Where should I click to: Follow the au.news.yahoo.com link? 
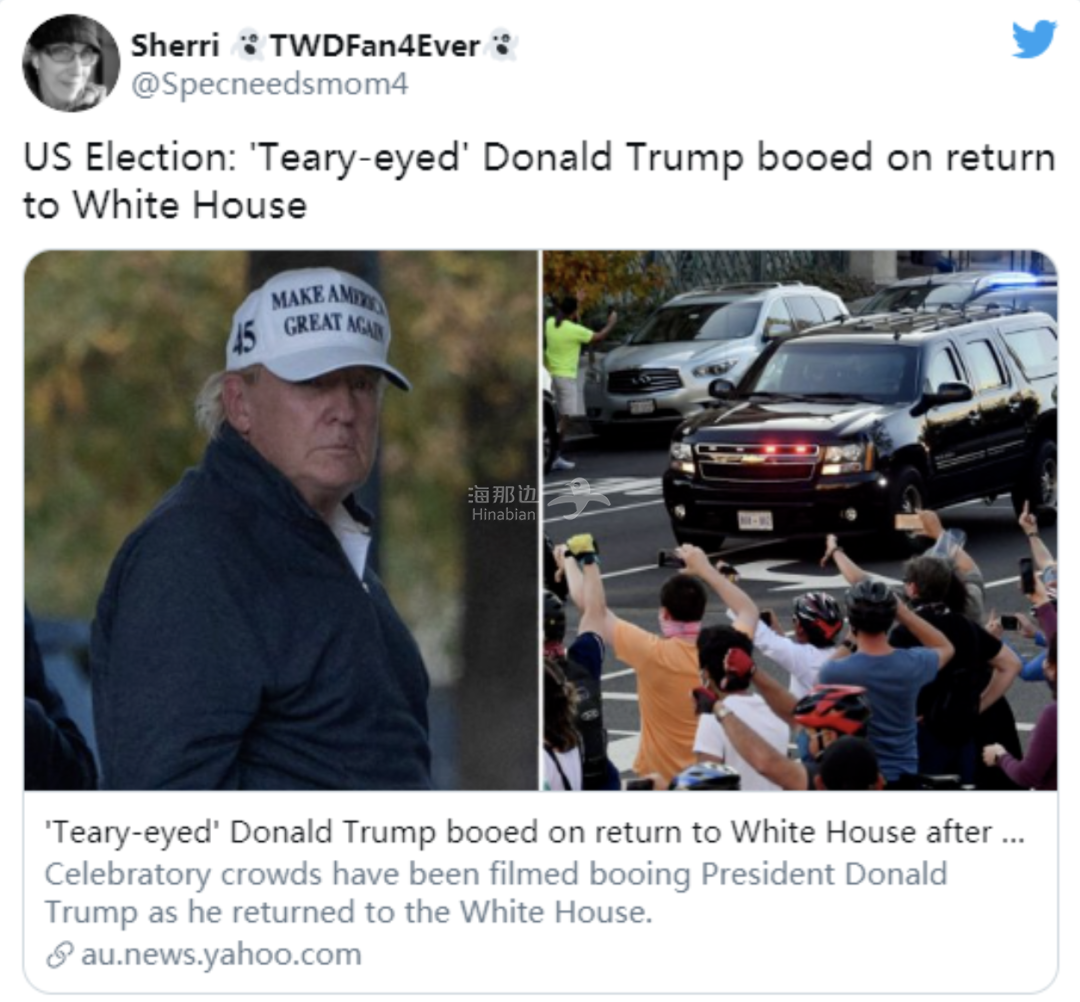221,954
